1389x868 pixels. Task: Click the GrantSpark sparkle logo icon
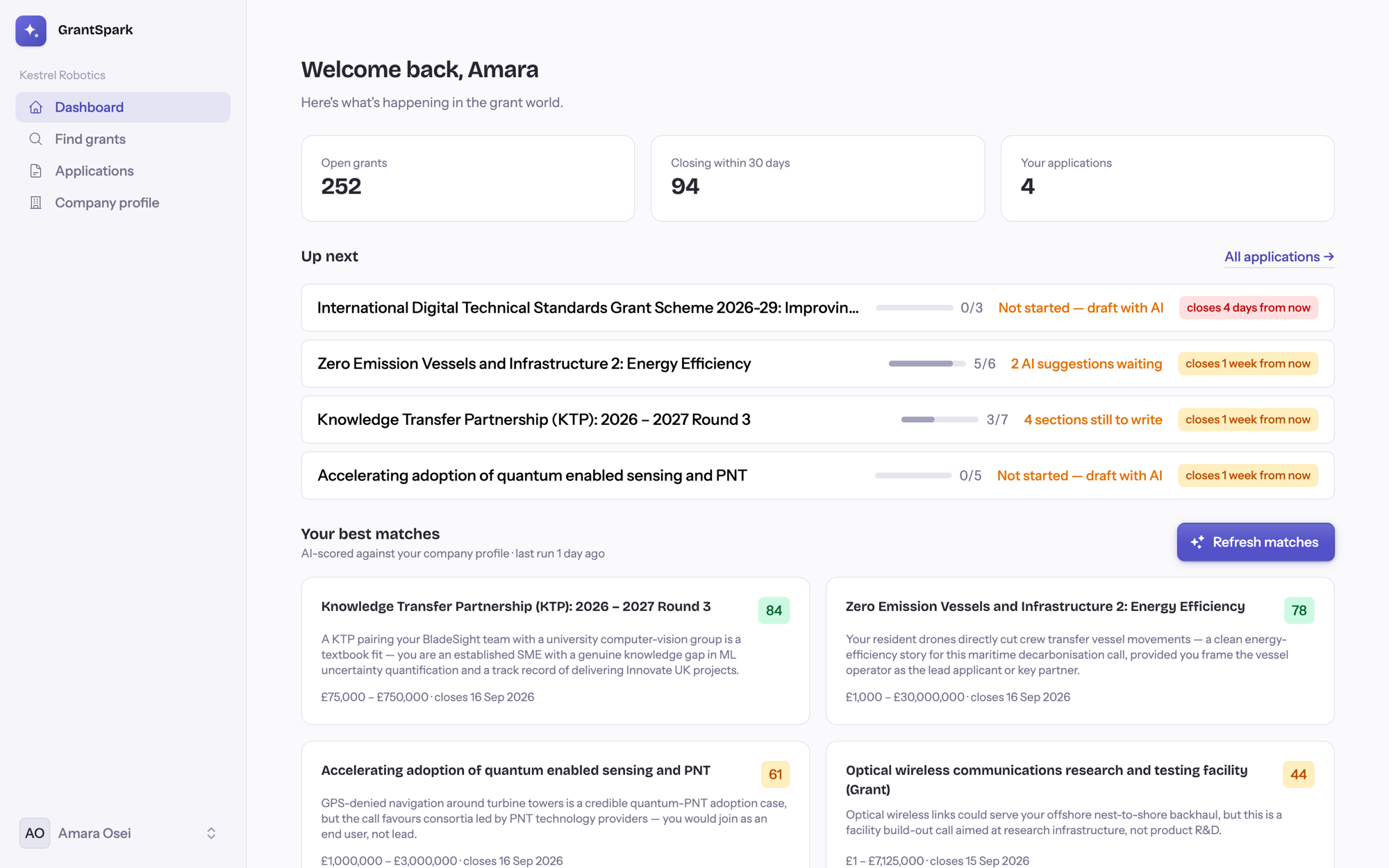tap(31, 31)
